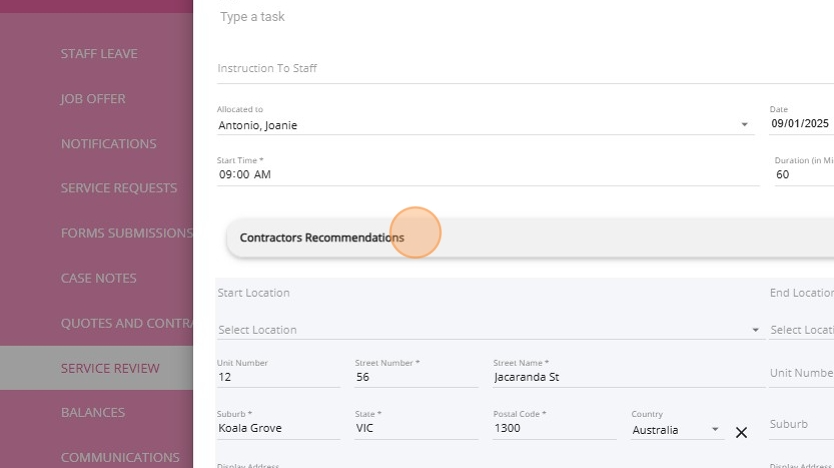
Task: Open the Start Location select dropdown
Action: [755, 330]
